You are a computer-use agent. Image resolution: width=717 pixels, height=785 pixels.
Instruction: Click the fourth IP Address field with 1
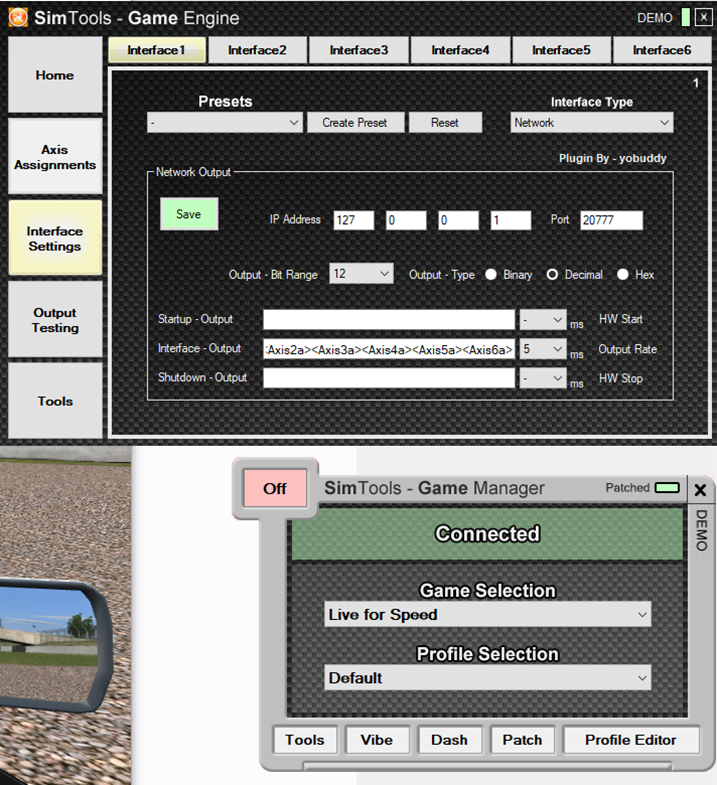(x=511, y=220)
